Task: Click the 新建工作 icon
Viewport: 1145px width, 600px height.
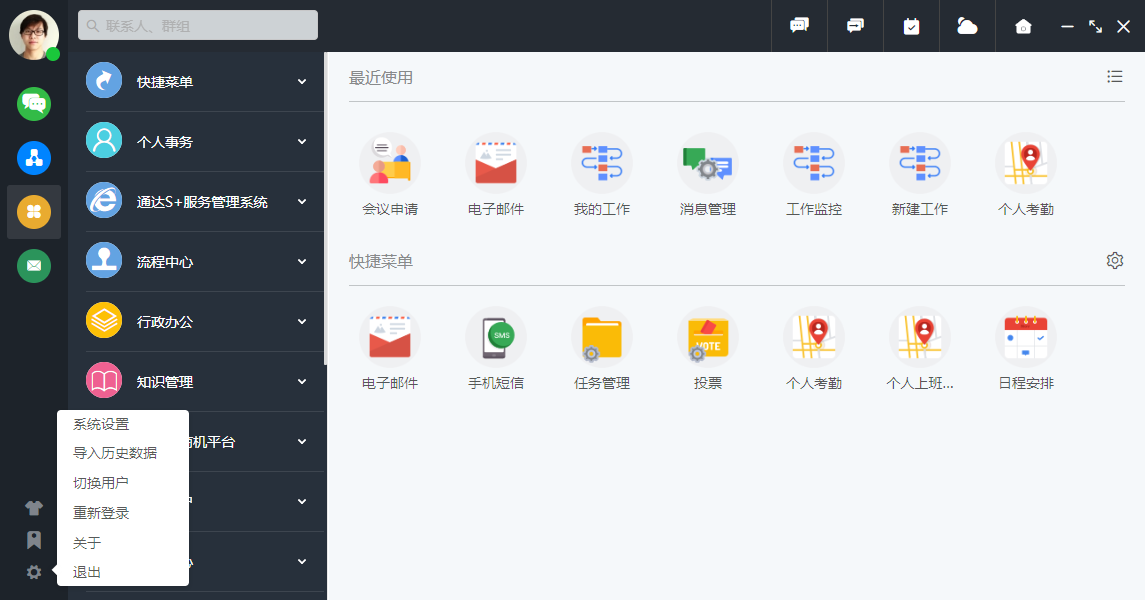Action: coord(920,164)
